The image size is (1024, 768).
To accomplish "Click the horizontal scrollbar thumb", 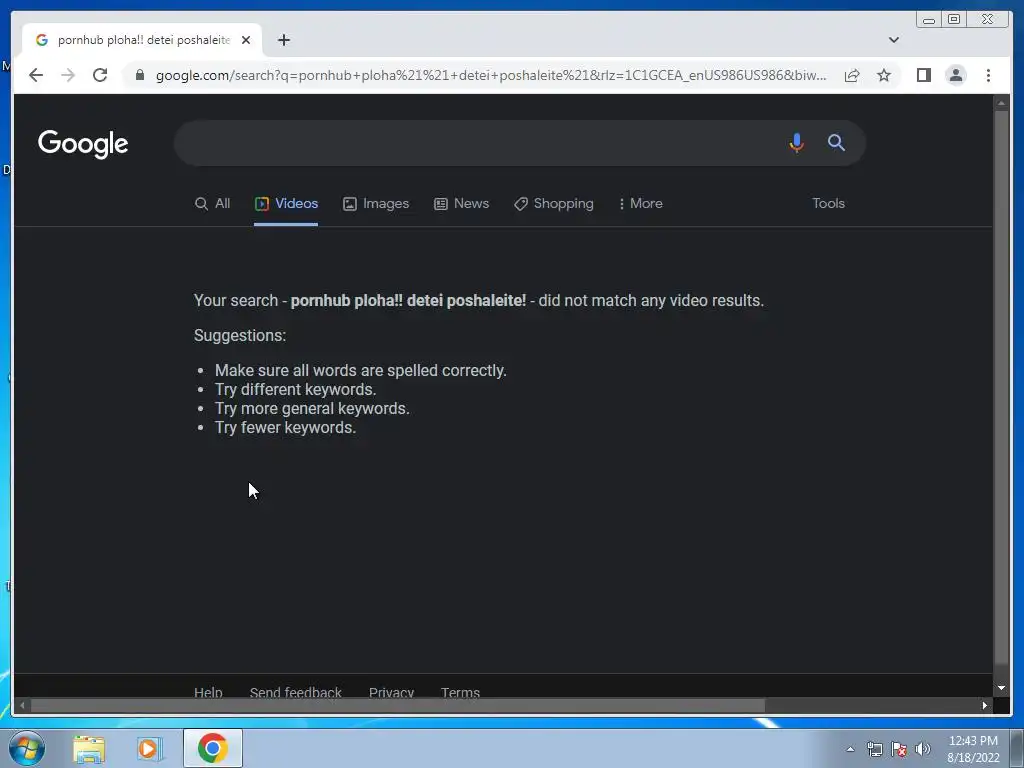I will (x=398, y=705).
